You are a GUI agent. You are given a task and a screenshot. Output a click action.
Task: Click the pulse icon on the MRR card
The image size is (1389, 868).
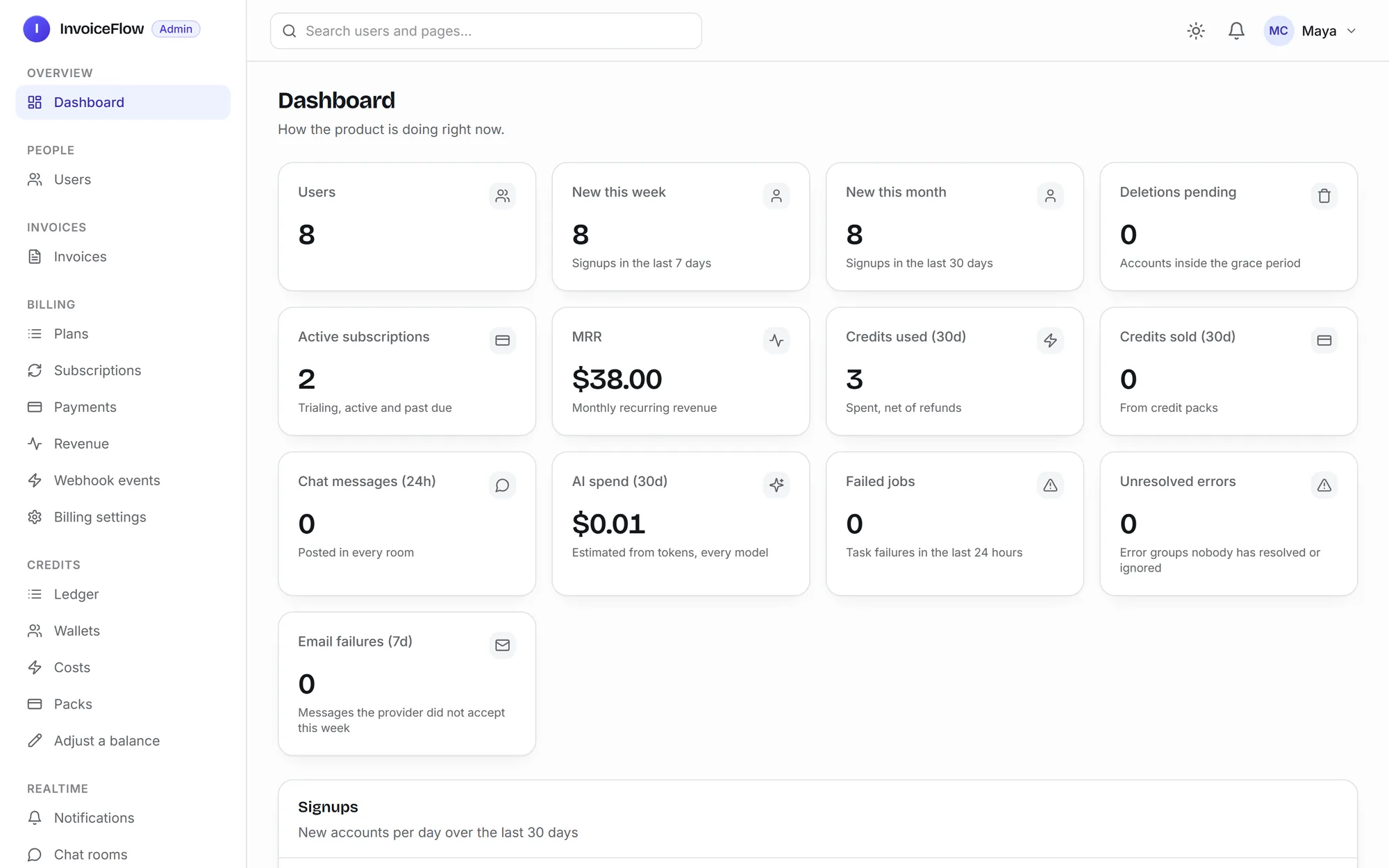point(776,340)
